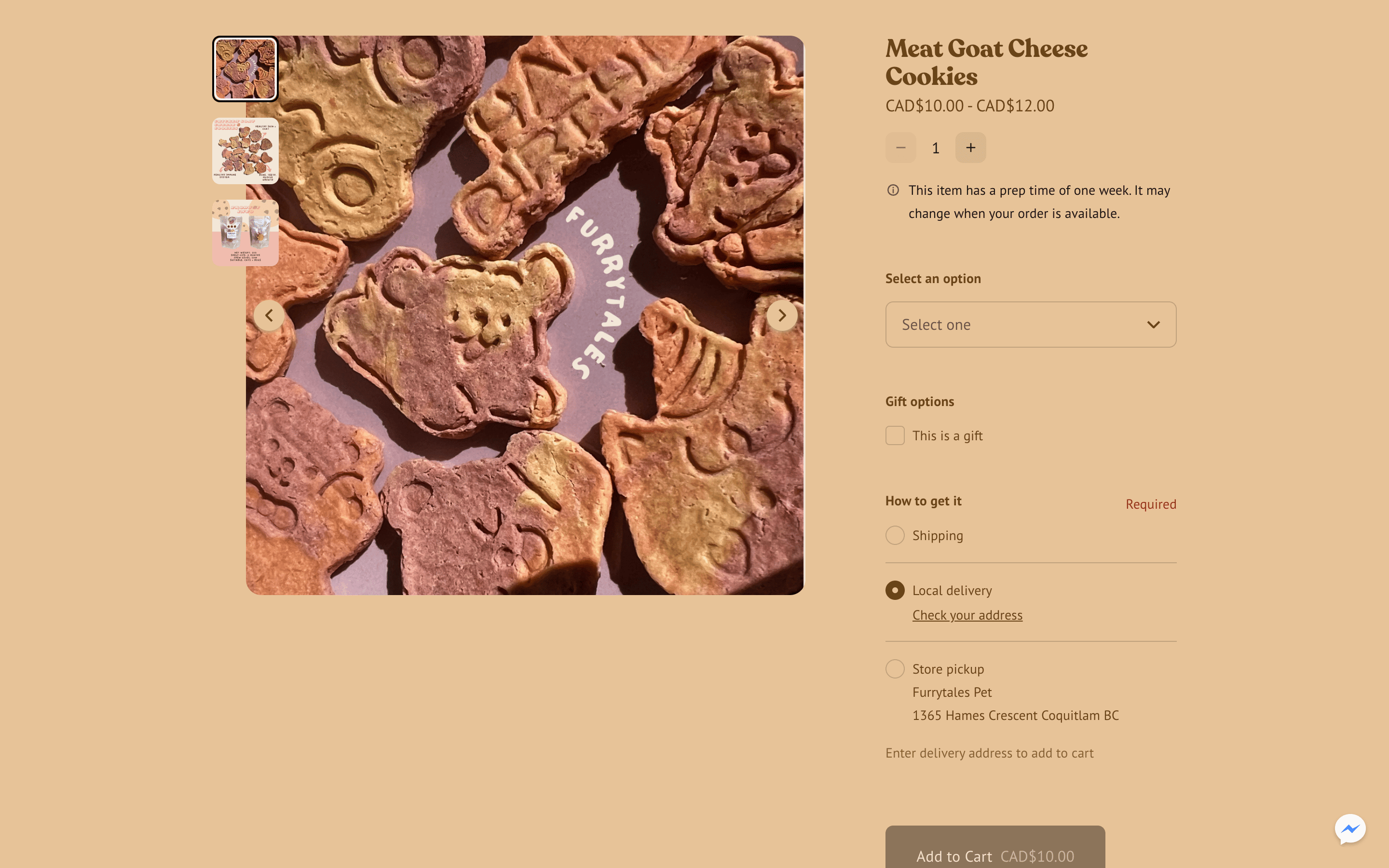Viewport: 1389px width, 868px height.
Task: Select the third product info thumbnail
Action: 245,232
